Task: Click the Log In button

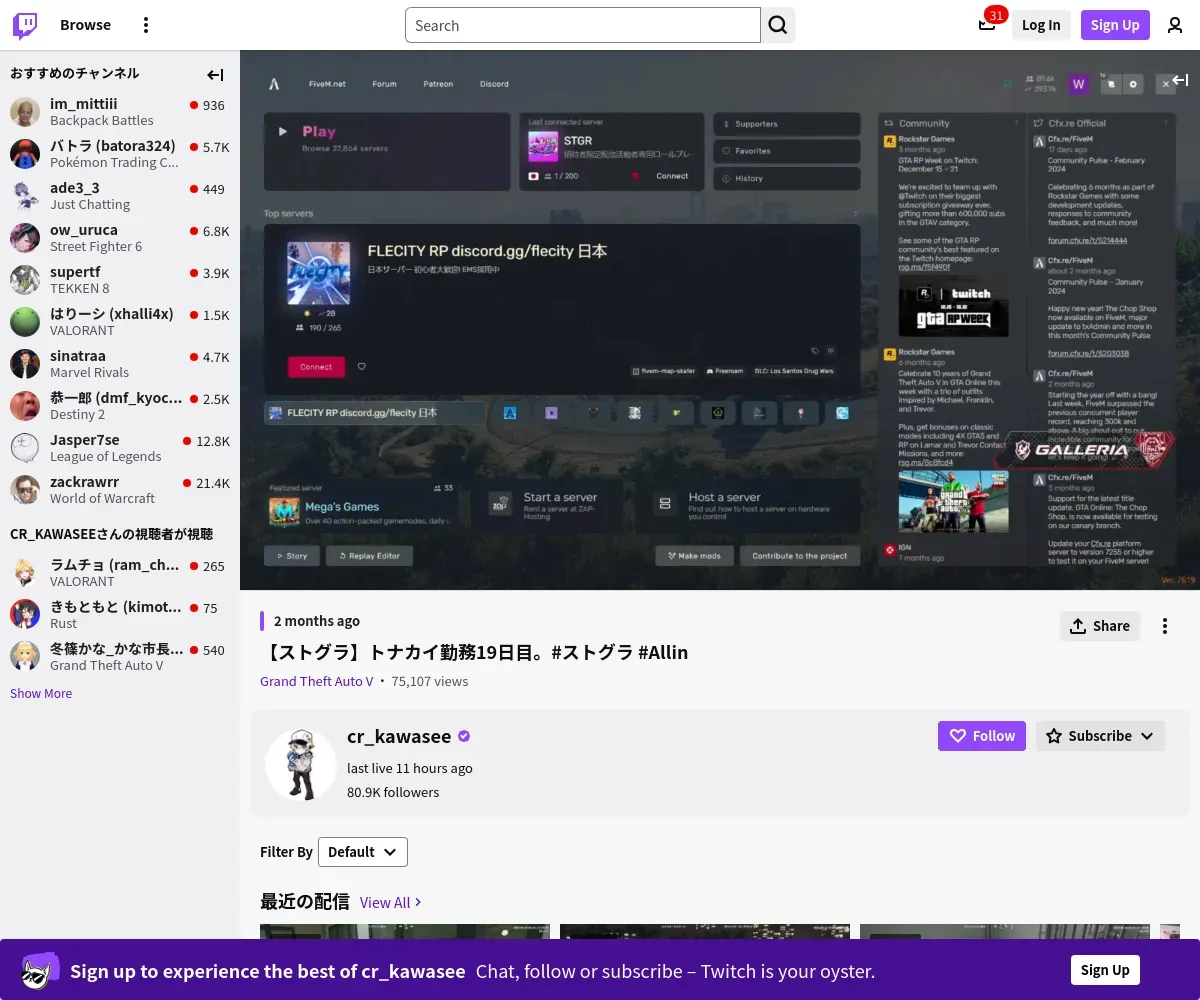Action: (x=1041, y=25)
